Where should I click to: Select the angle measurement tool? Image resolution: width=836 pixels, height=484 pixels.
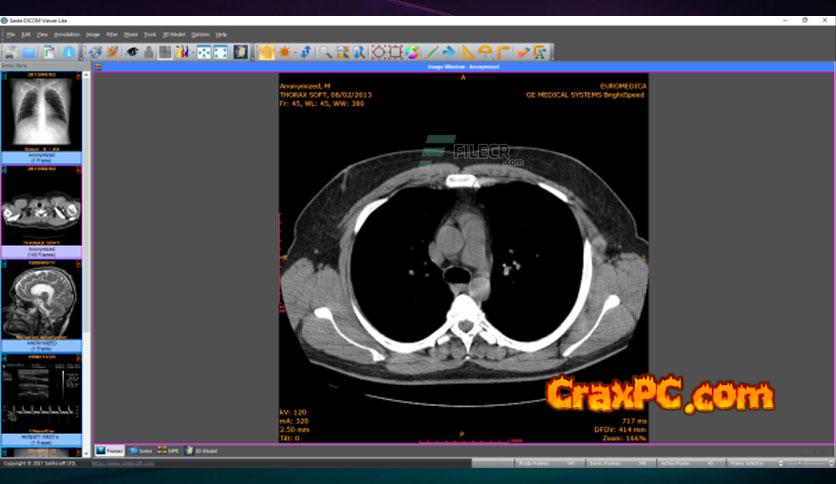click(485, 52)
